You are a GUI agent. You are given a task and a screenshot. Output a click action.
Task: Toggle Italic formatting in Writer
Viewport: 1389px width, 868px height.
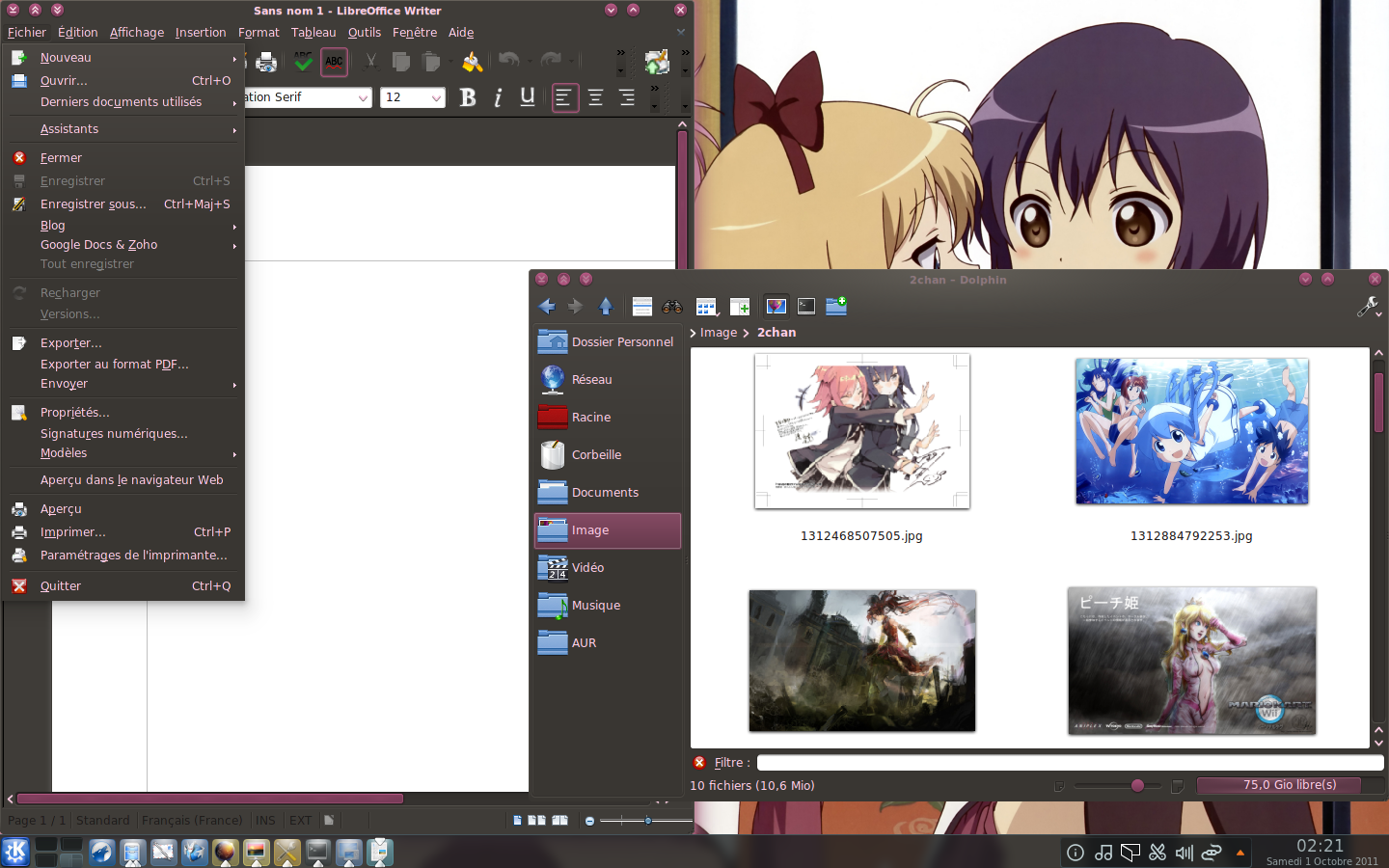(498, 97)
